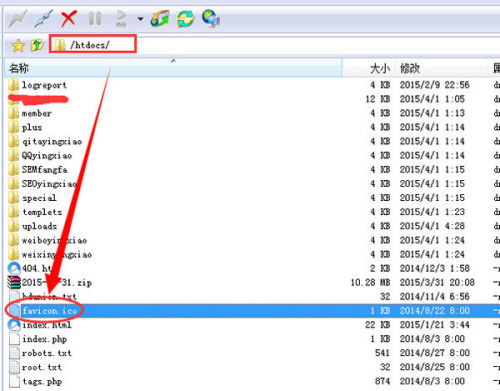Select the favicon.ico file
This screenshot has height=391, width=500.
[x=49, y=311]
